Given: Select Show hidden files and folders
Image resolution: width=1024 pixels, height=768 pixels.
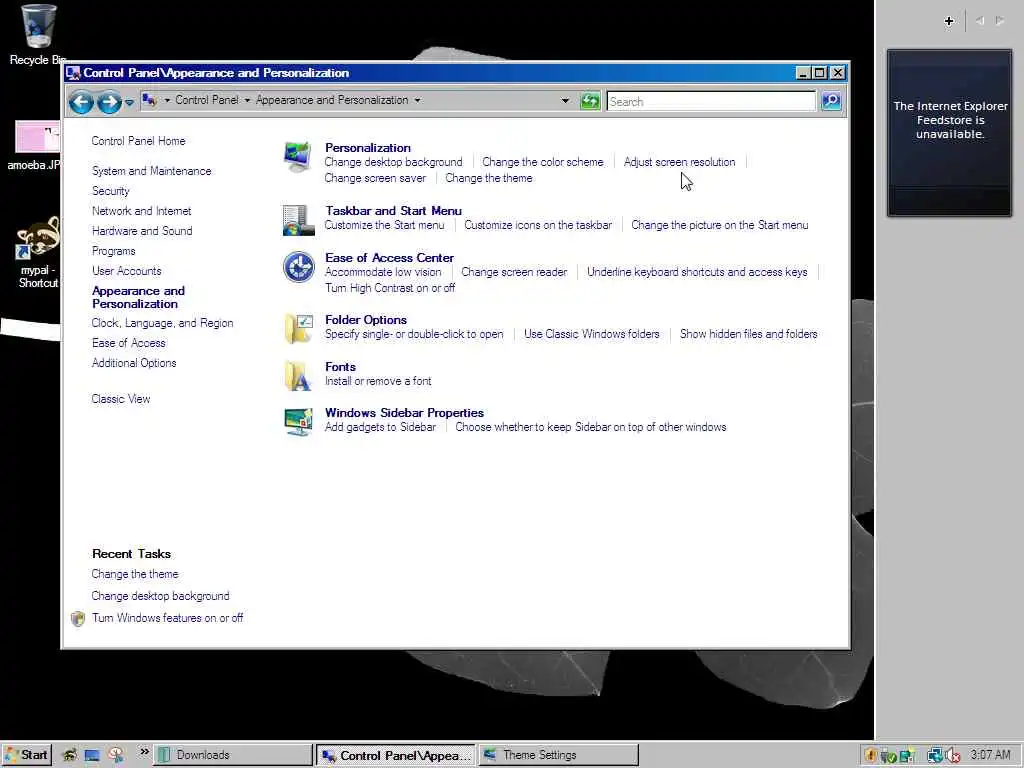Looking at the screenshot, I should coord(748,334).
